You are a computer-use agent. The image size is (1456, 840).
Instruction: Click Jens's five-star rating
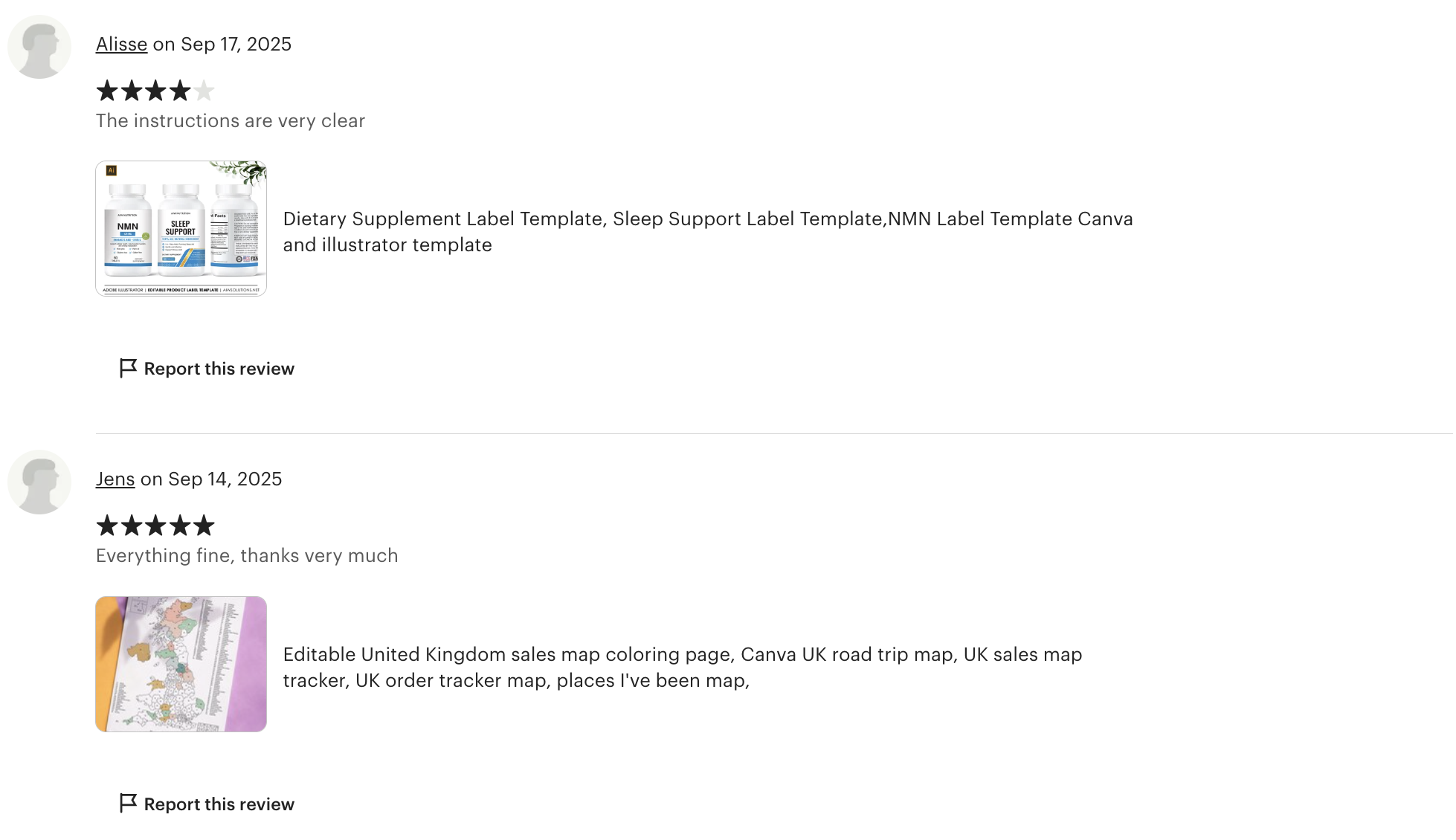(155, 526)
